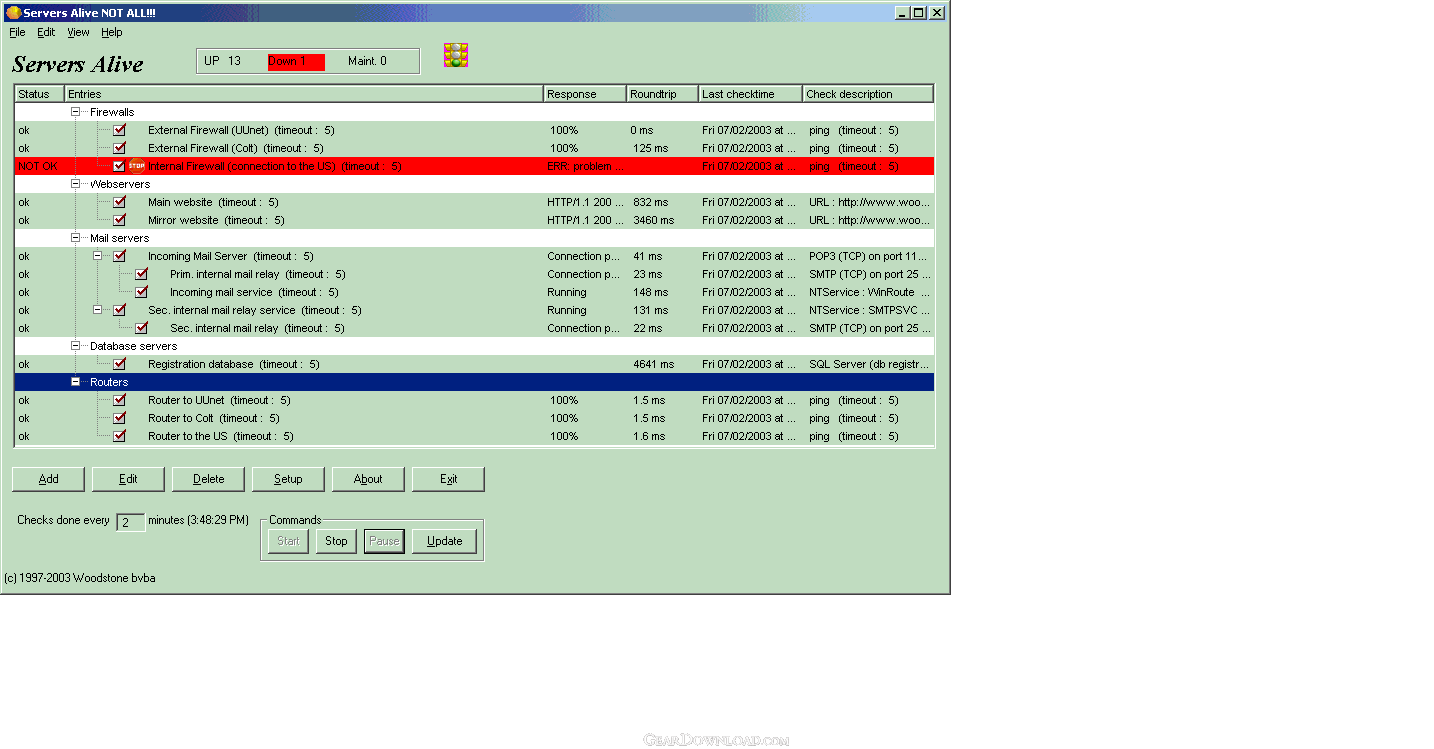Toggle checkbox for Internal Firewall entry
The width and height of the screenshot is (1434, 749).
click(119, 166)
